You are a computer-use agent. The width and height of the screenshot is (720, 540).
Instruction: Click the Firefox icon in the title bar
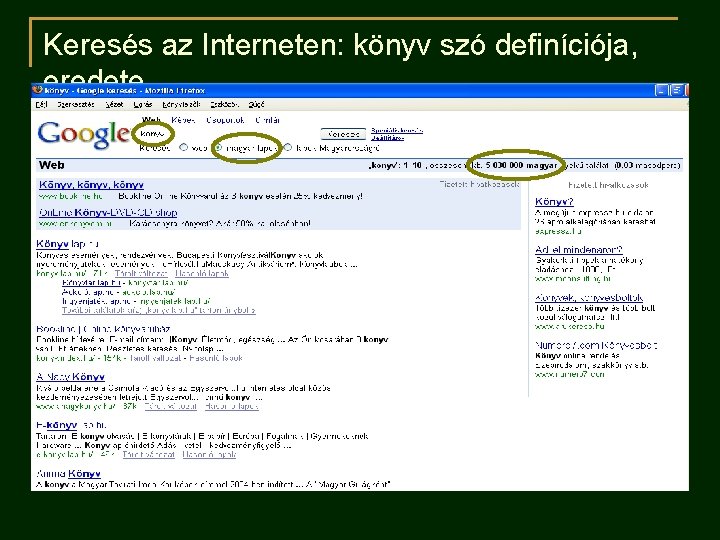pyautogui.click(x=38, y=90)
